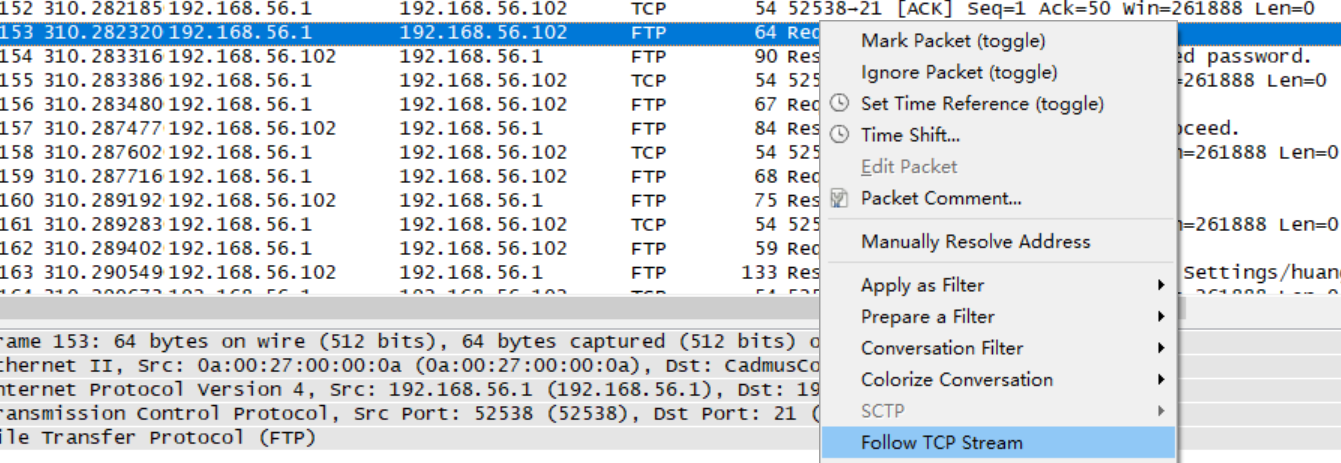1341x463 pixels.
Task: Select packet 163 in the packet list
Action: pyautogui.click(x=410, y=272)
